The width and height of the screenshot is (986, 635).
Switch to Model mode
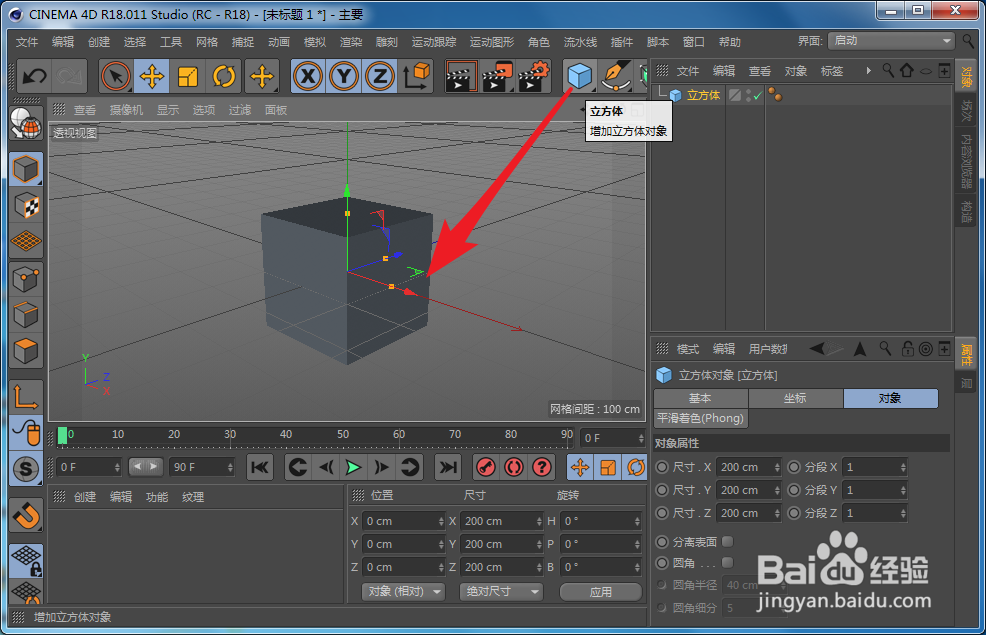[x=26, y=169]
